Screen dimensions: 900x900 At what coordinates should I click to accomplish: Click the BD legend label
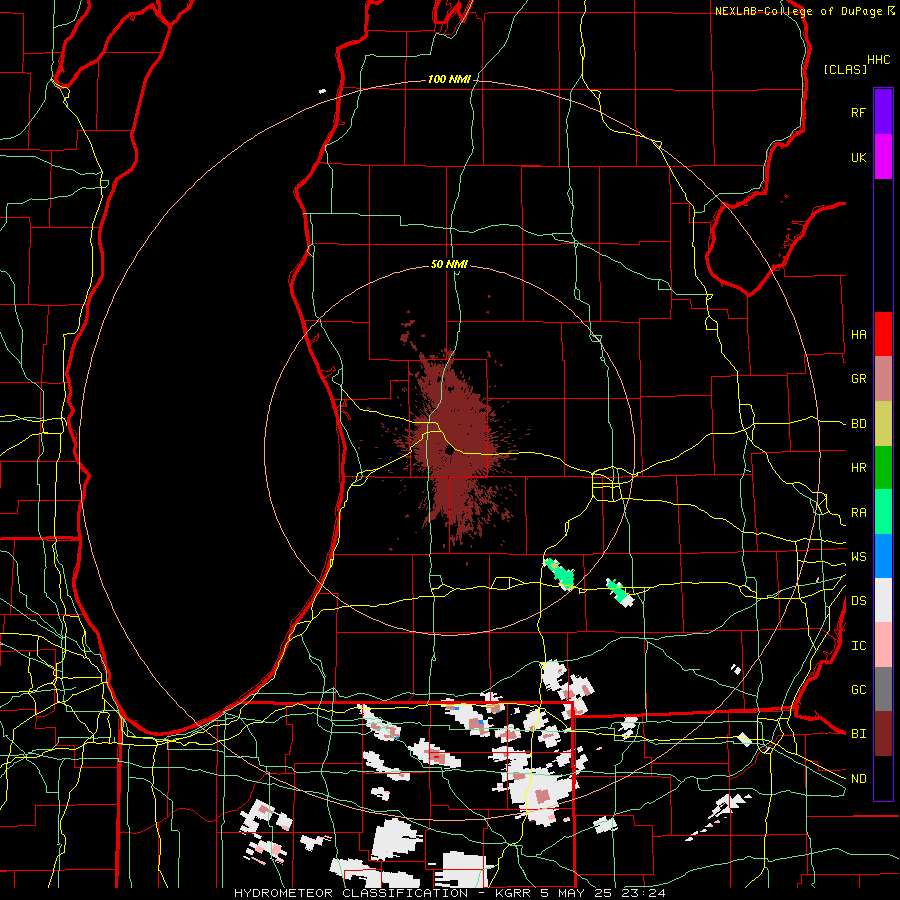pos(858,424)
